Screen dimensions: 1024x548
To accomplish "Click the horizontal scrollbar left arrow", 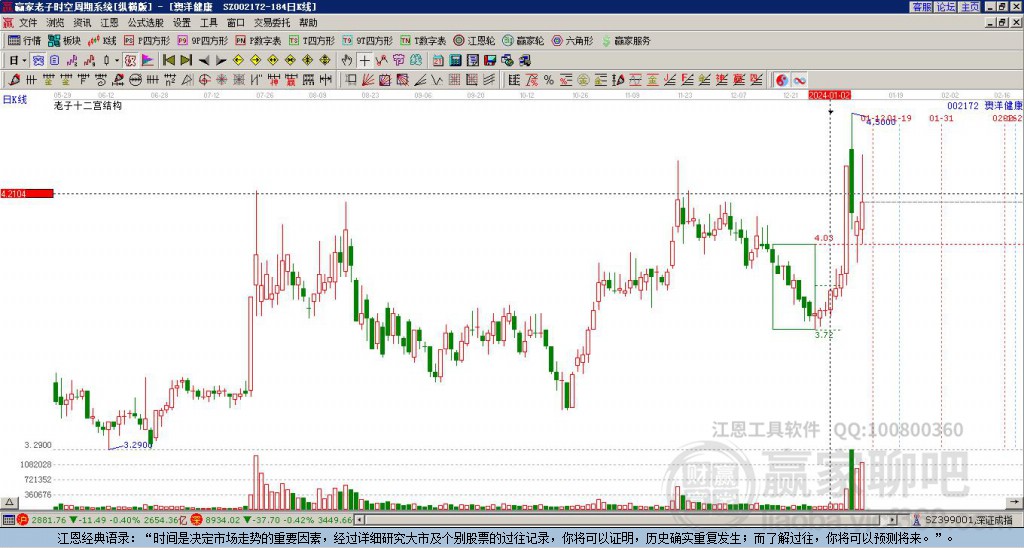I will [359, 520].
